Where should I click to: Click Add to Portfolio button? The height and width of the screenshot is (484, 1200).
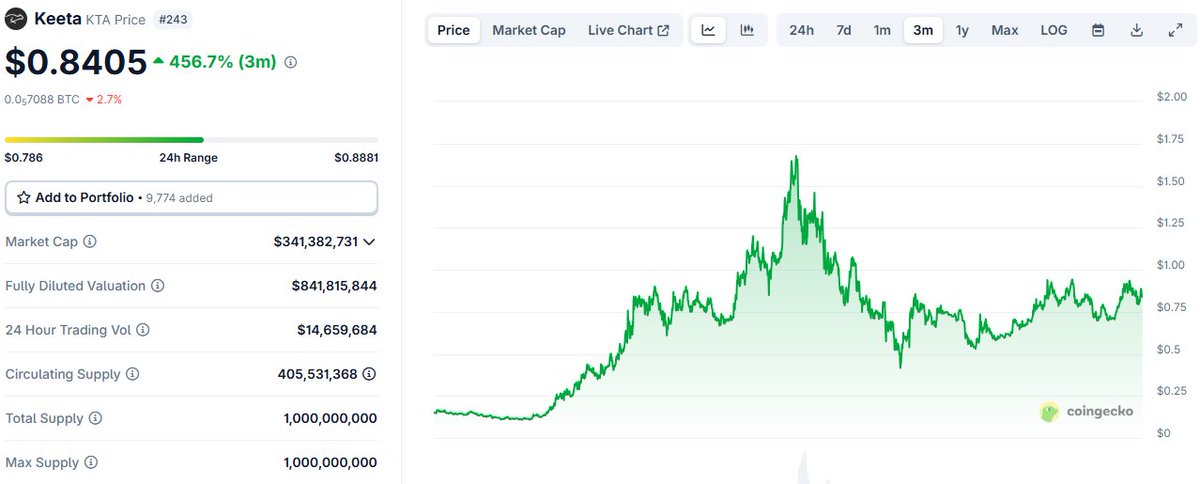coord(192,198)
